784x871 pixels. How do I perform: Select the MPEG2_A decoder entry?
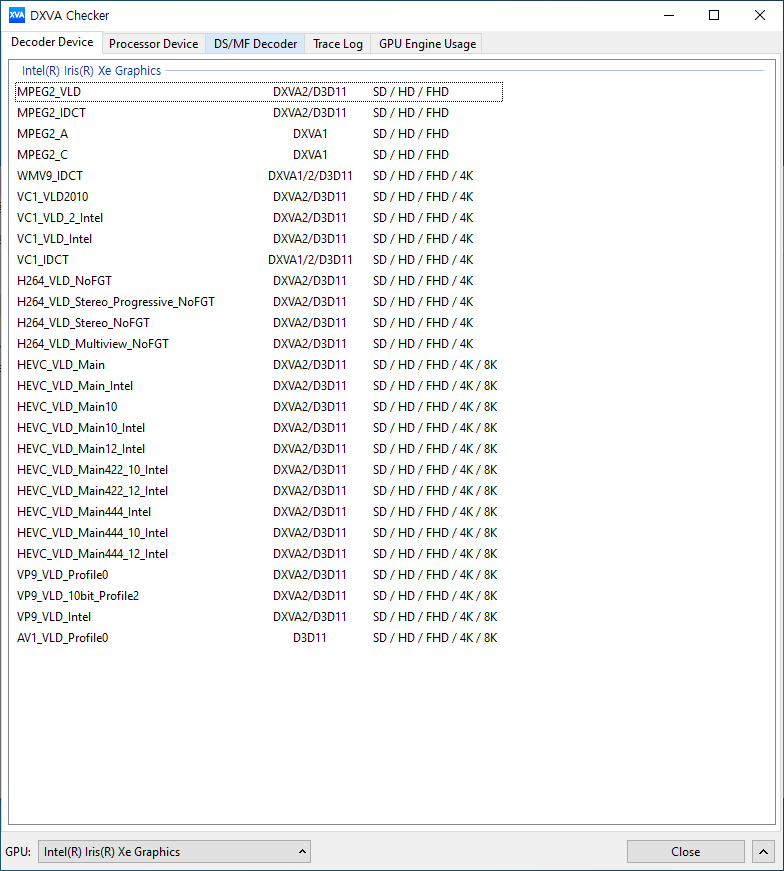point(259,134)
